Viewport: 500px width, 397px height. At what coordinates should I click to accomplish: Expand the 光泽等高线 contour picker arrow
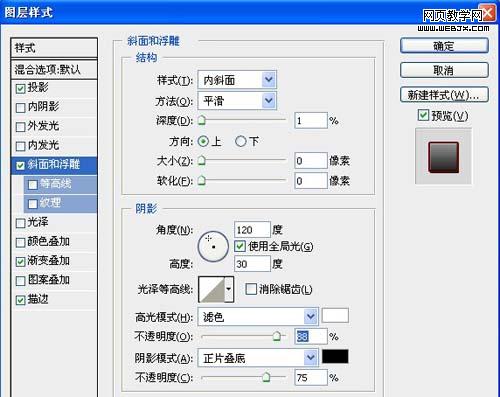coord(229,289)
